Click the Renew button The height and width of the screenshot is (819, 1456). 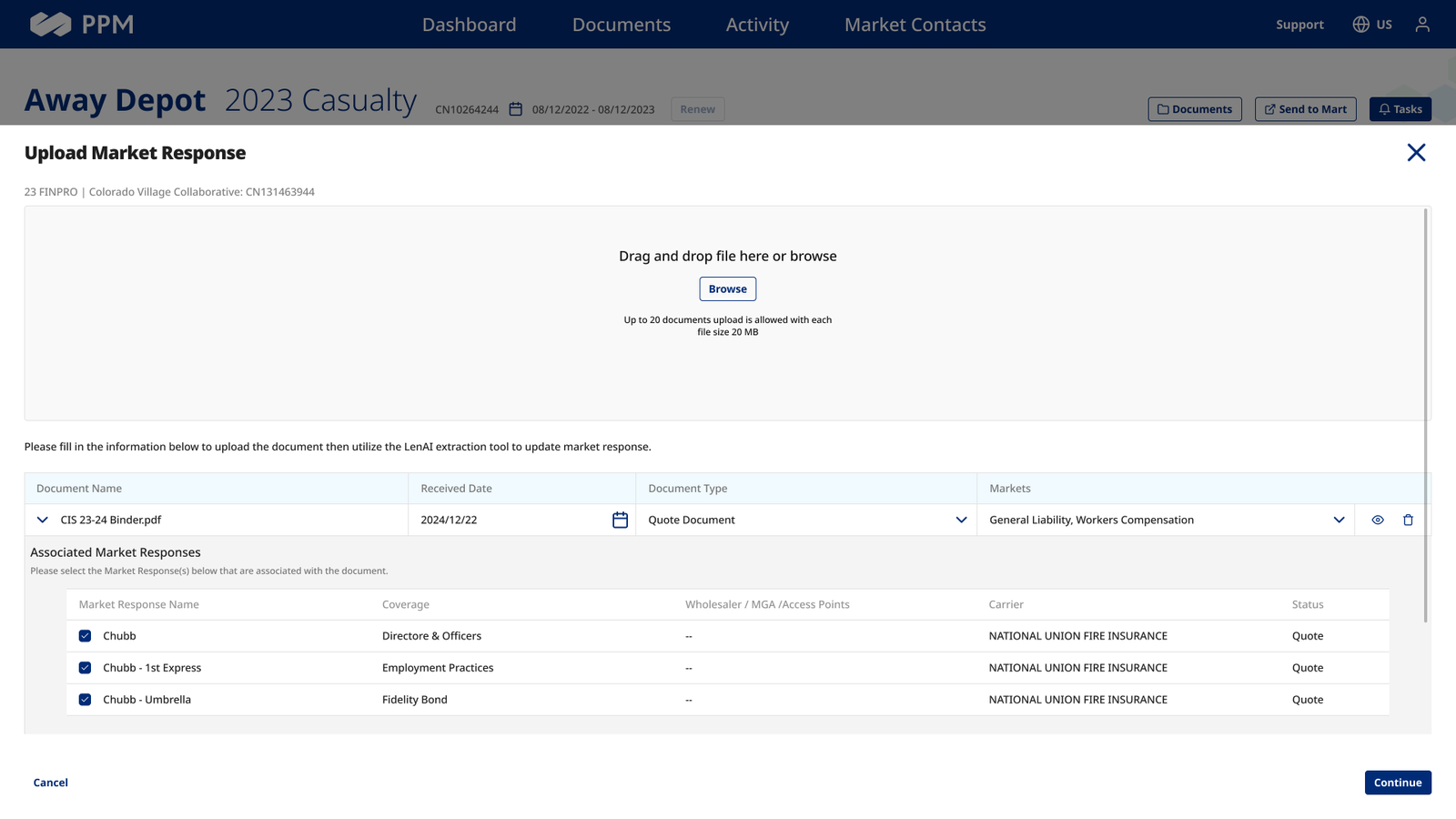point(698,109)
